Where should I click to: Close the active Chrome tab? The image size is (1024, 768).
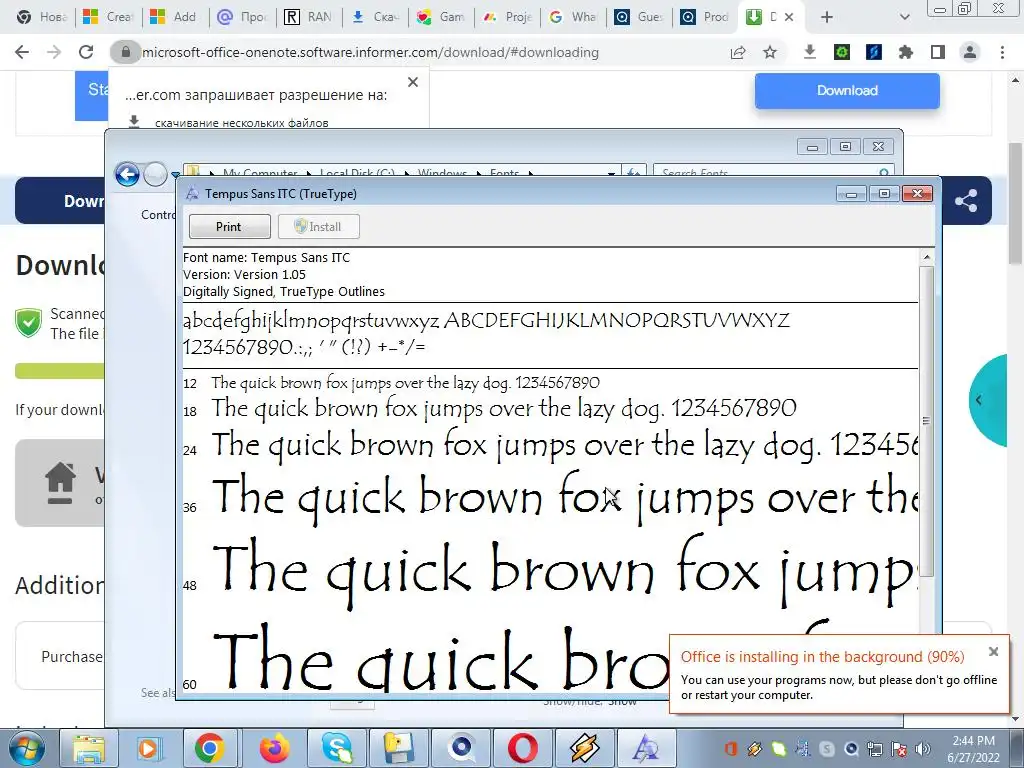tap(789, 17)
